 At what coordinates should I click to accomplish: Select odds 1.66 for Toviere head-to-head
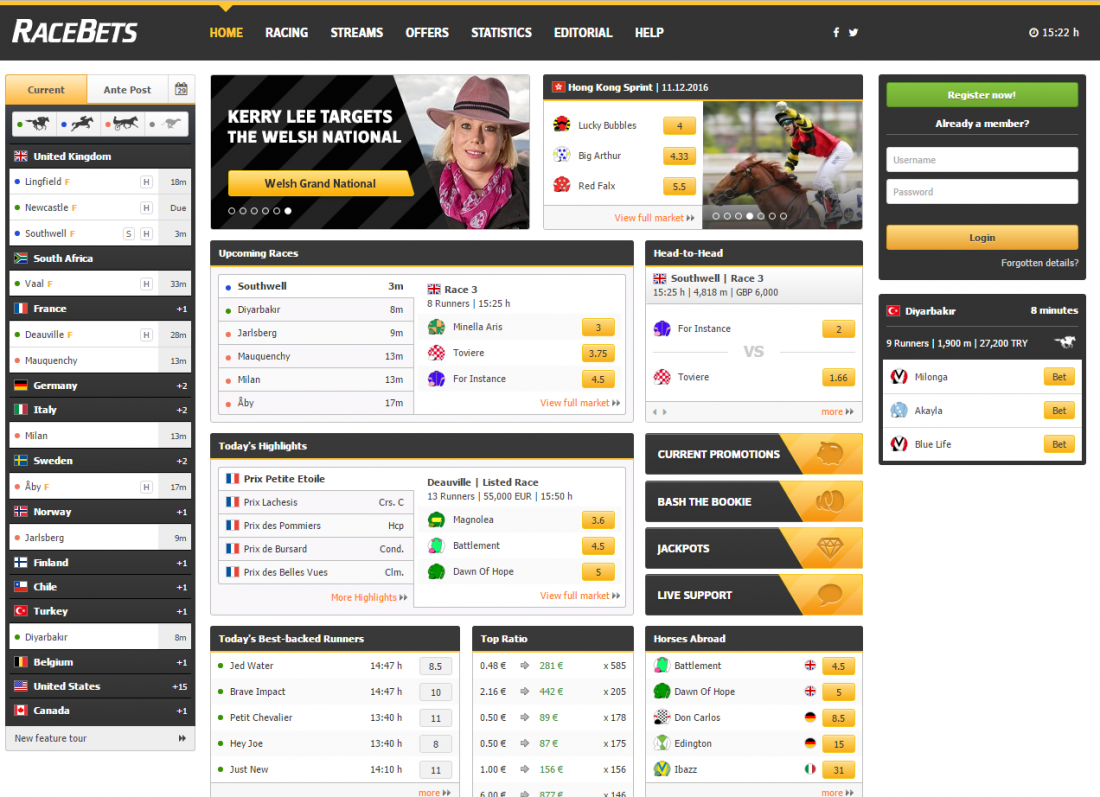point(838,377)
